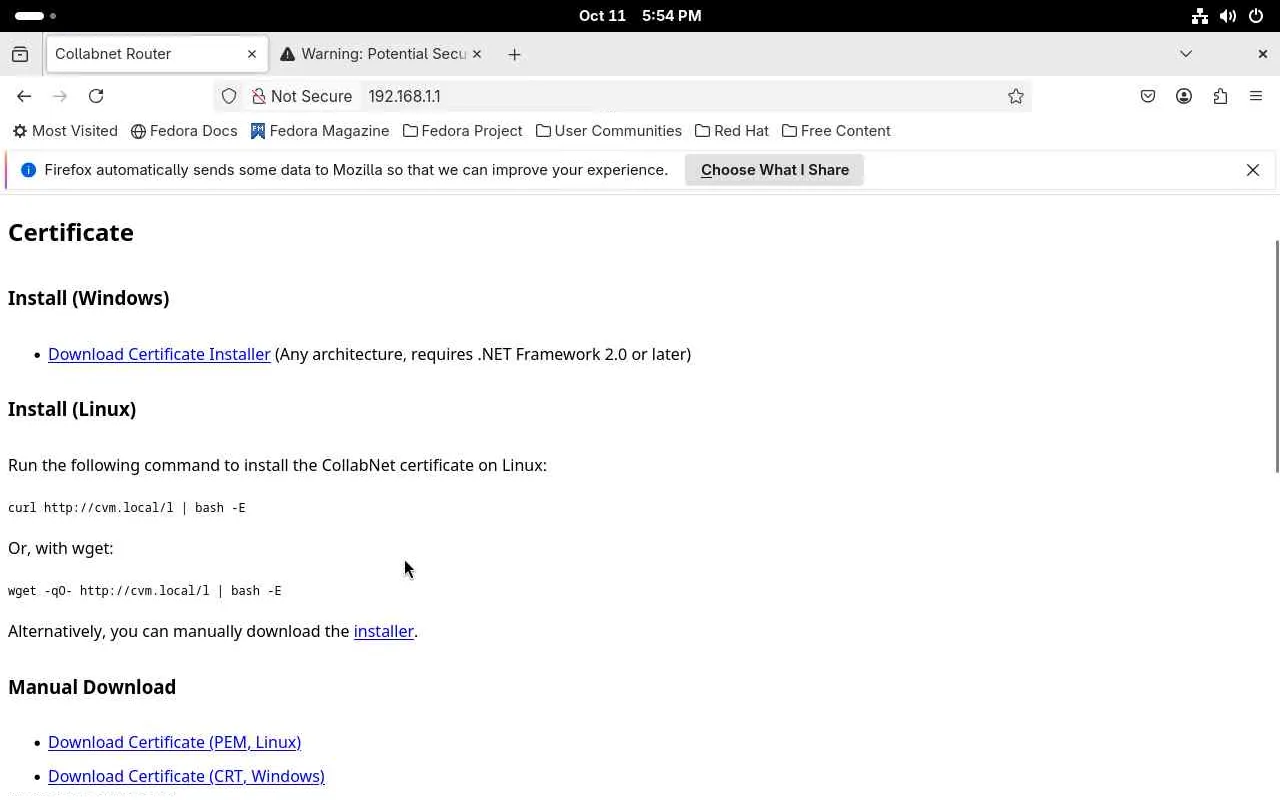The height and width of the screenshot is (800, 1280).
Task: Open system volume indicator
Action: coord(1228,16)
